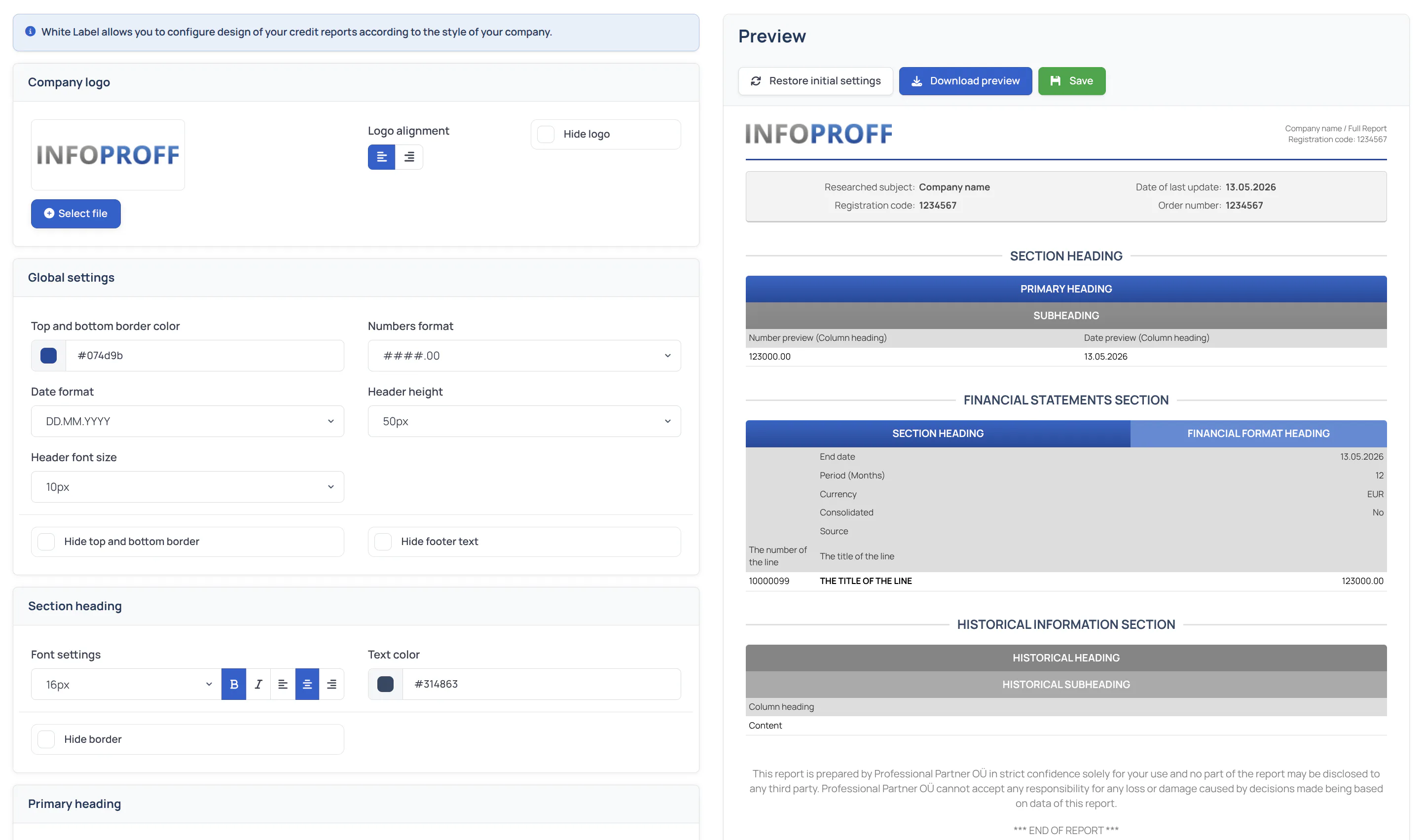The width and height of the screenshot is (1425, 840).
Task: Click *** END OF REPORT *** text
Action: 1065,830
